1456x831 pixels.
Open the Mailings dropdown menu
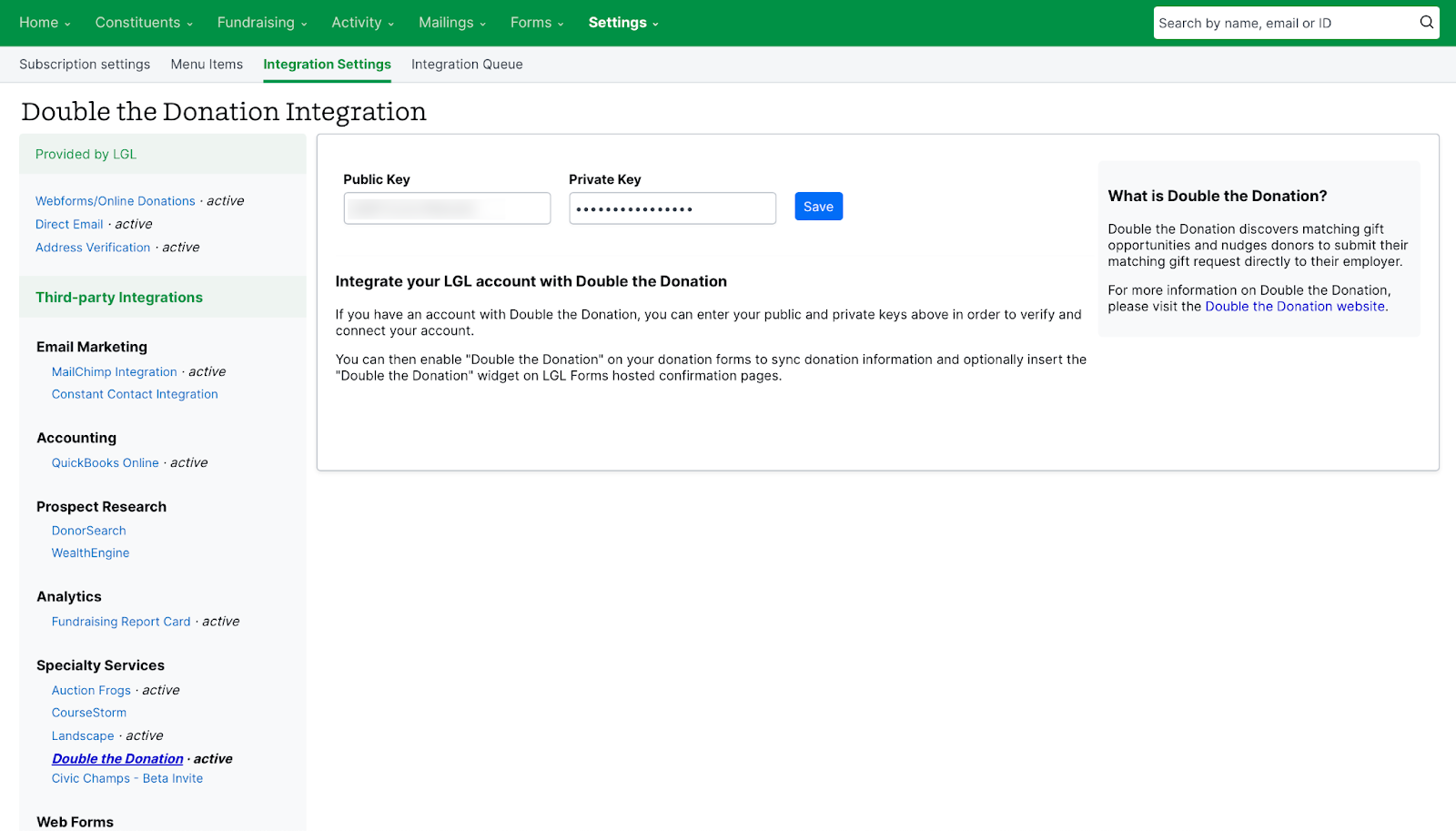click(451, 23)
